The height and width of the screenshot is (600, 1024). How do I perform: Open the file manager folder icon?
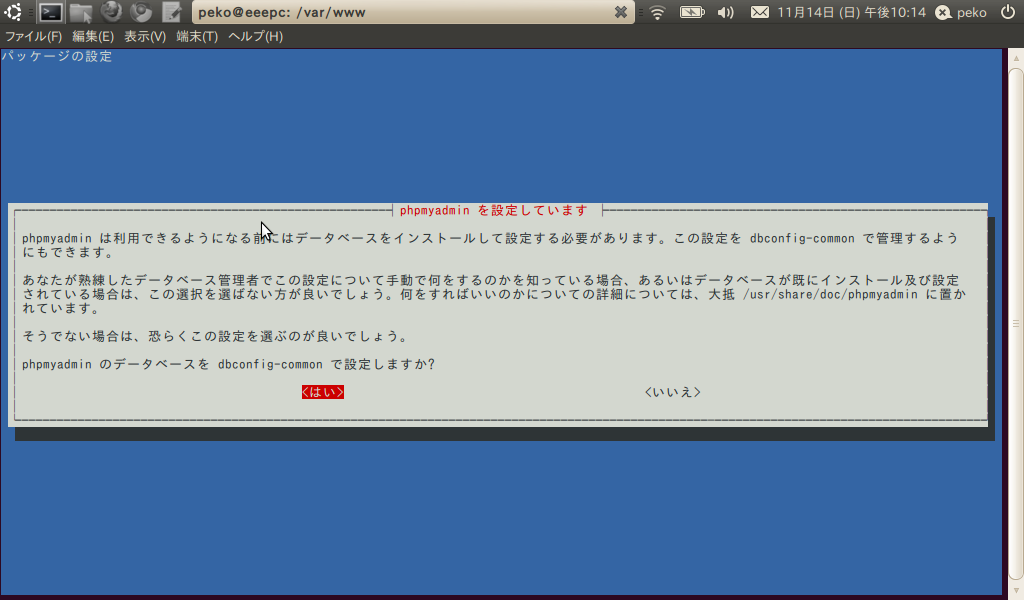[81, 12]
